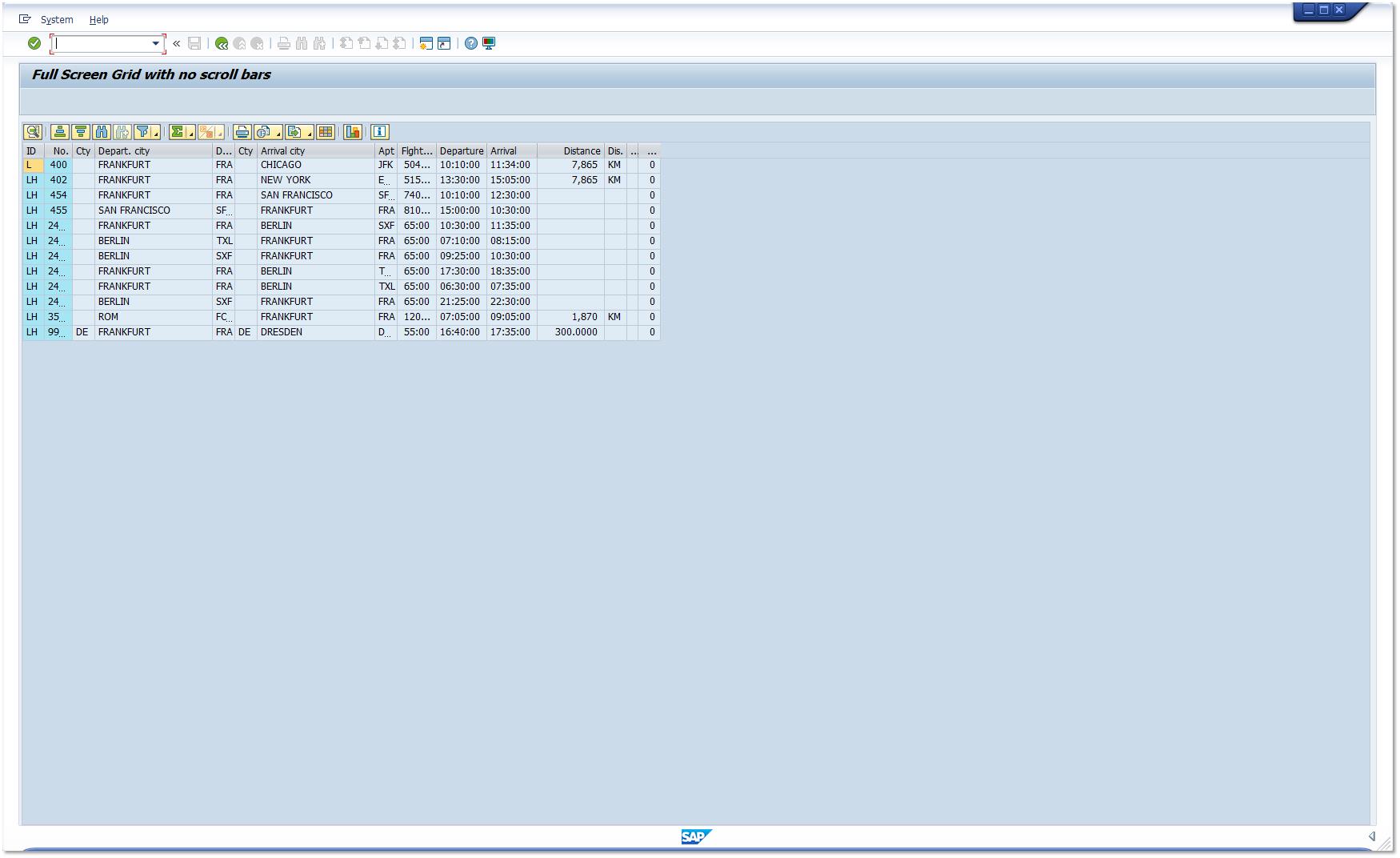Image resolution: width=1400 pixels, height=858 pixels.
Task: Click the Departure column header
Action: tap(462, 150)
